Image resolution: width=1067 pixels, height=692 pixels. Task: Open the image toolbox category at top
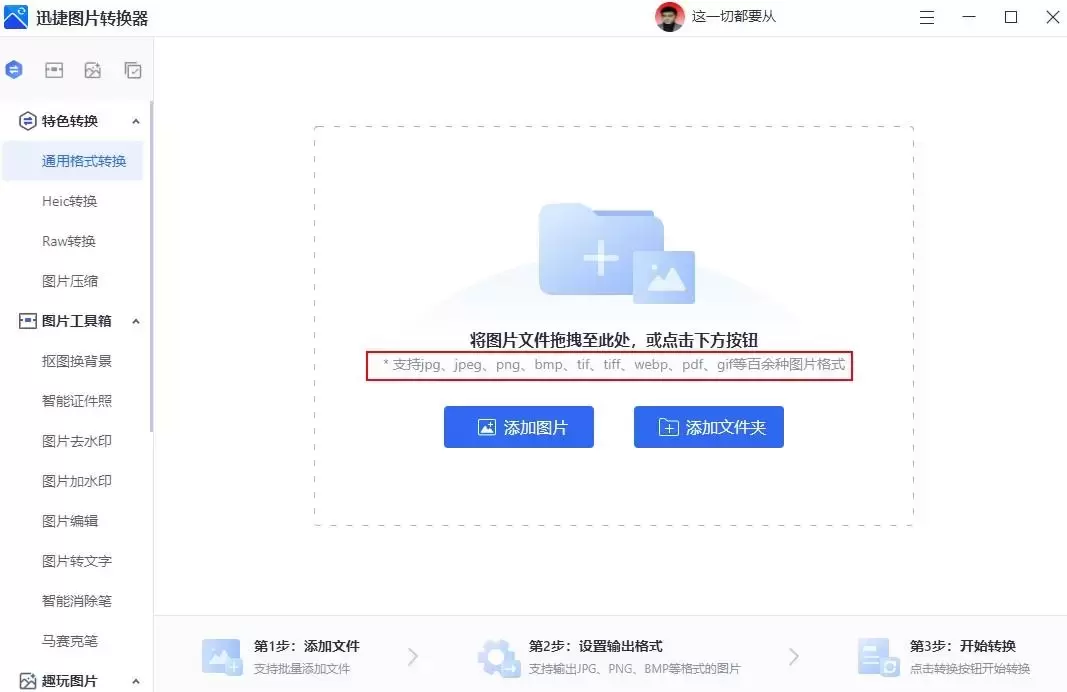[53, 70]
